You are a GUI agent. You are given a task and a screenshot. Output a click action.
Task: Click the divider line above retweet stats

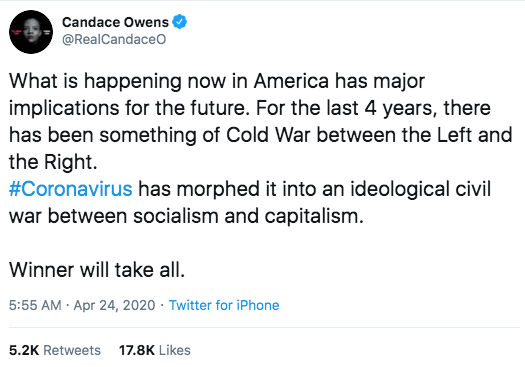click(x=265, y=327)
